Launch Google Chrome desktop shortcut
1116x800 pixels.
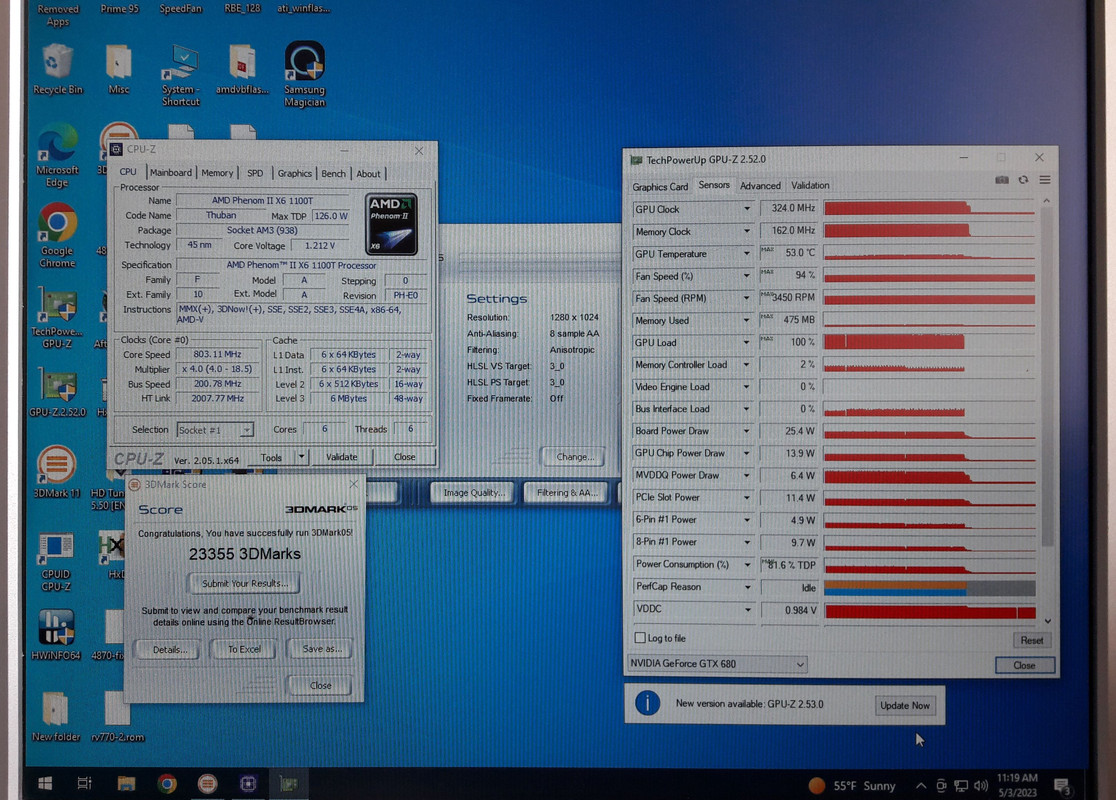click(x=57, y=236)
